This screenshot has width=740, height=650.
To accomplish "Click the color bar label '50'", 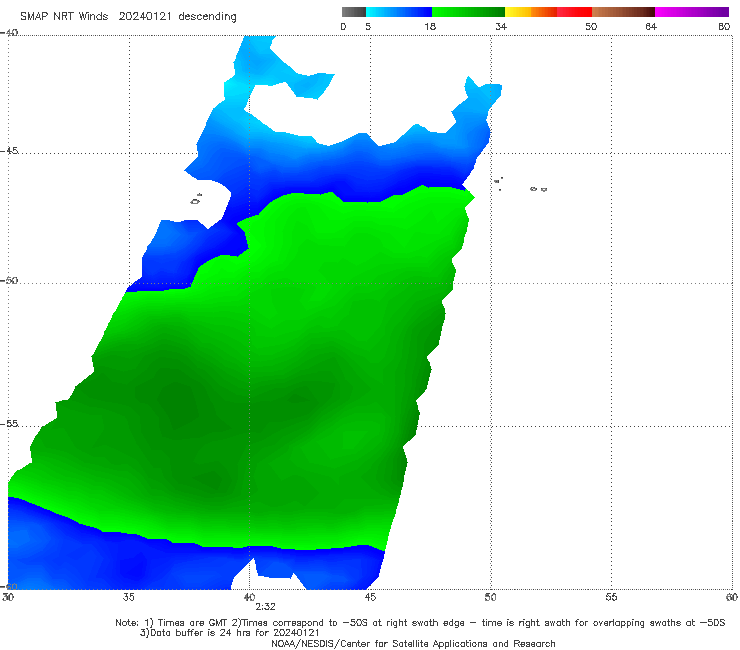I will (x=591, y=26).
